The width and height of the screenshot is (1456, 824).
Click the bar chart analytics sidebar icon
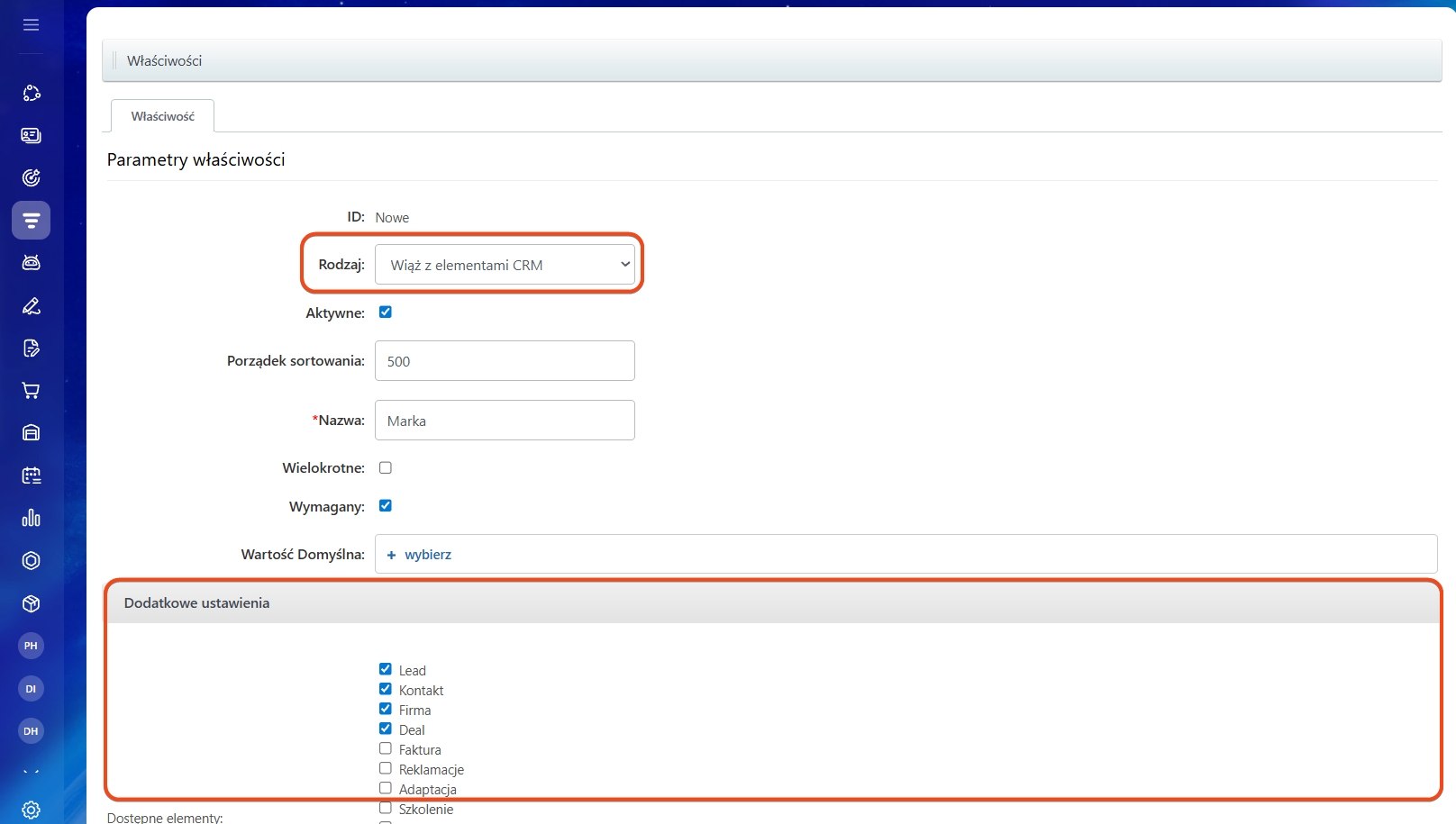(31, 518)
